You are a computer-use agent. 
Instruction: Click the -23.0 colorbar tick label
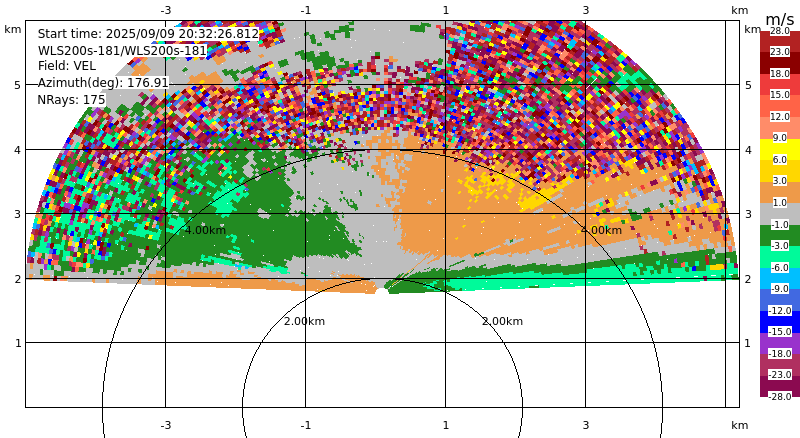780,375
